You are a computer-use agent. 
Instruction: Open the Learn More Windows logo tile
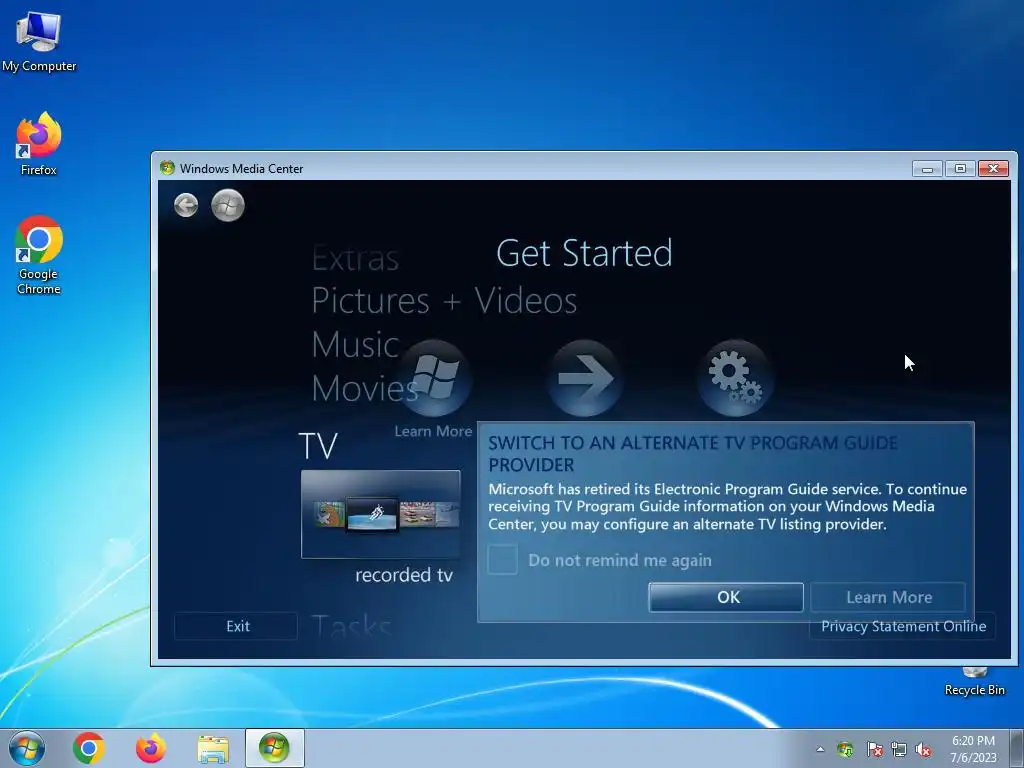tap(434, 378)
